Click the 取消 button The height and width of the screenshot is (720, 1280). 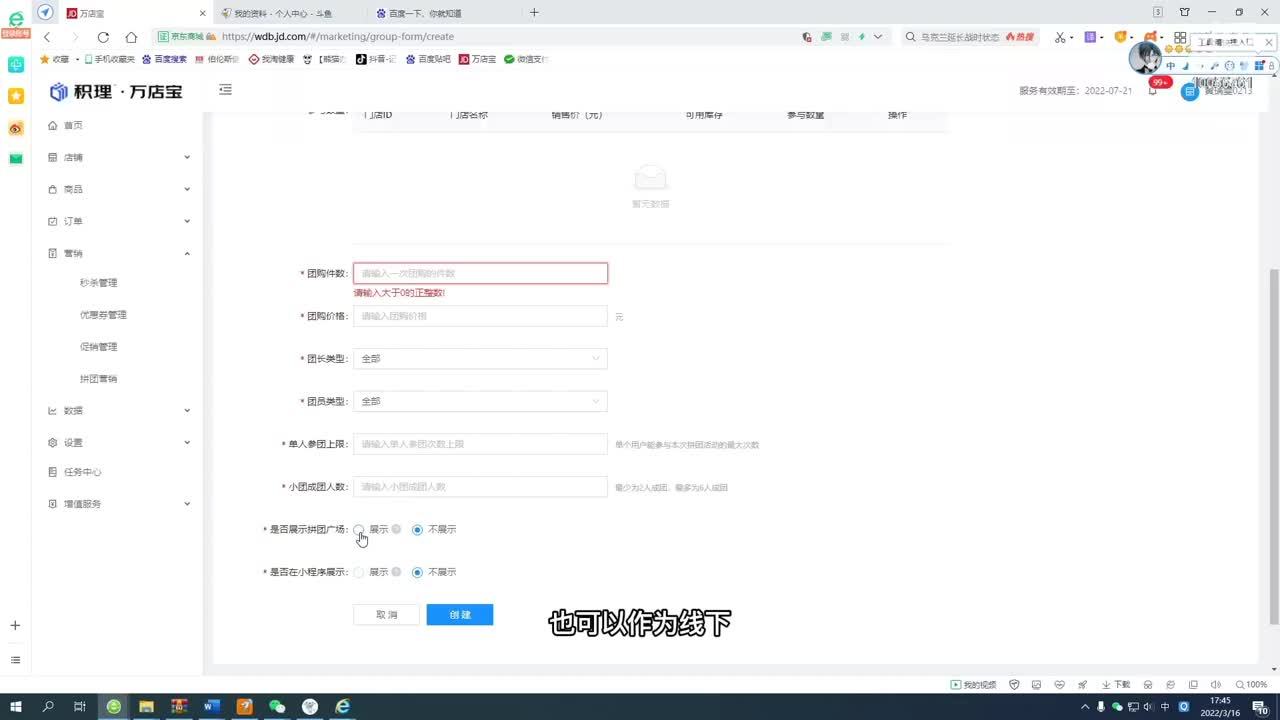pos(386,615)
